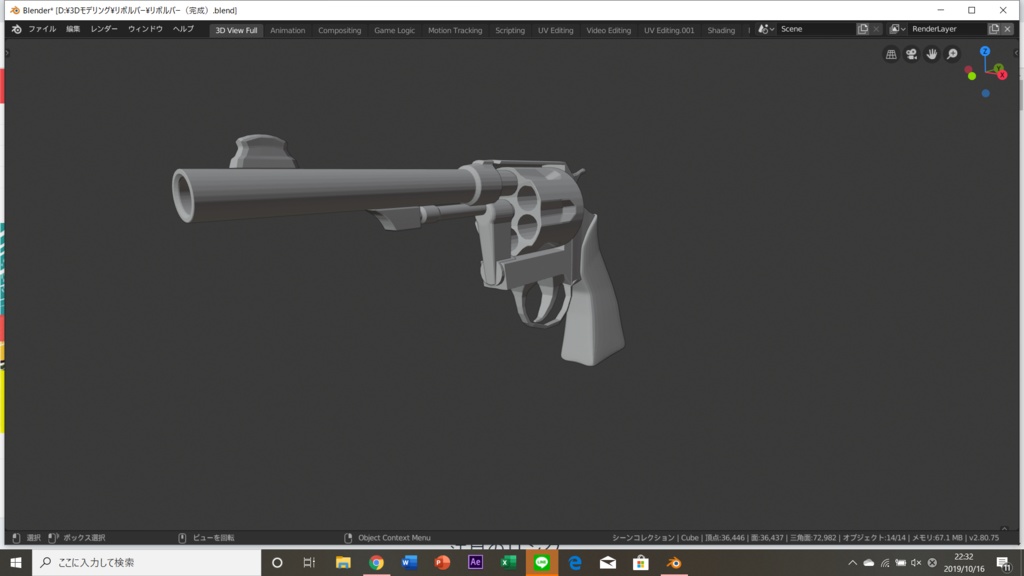Switch to the UV Editing.001 workspace tab
Image resolution: width=1024 pixels, height=576 pixels.
pos(669,30)
